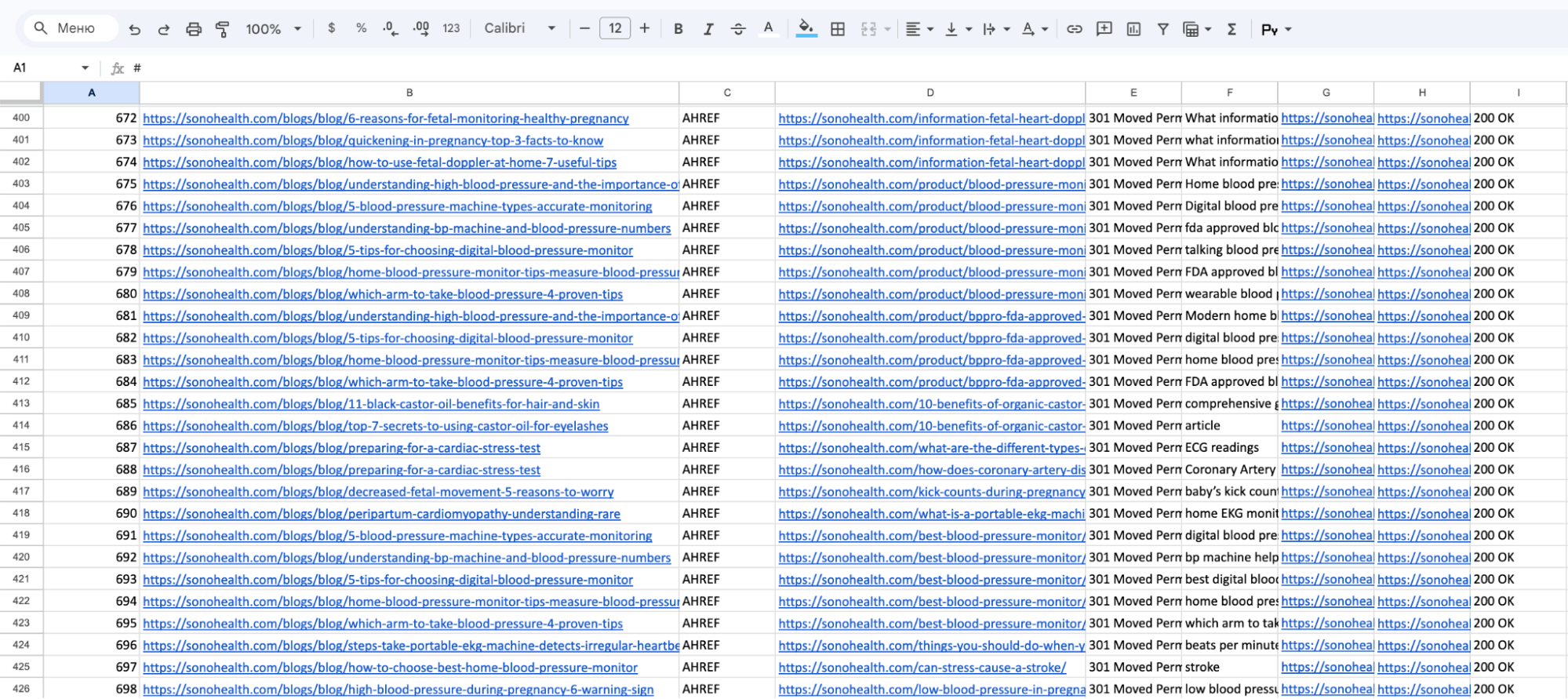Click the merge cells icon

868,29
